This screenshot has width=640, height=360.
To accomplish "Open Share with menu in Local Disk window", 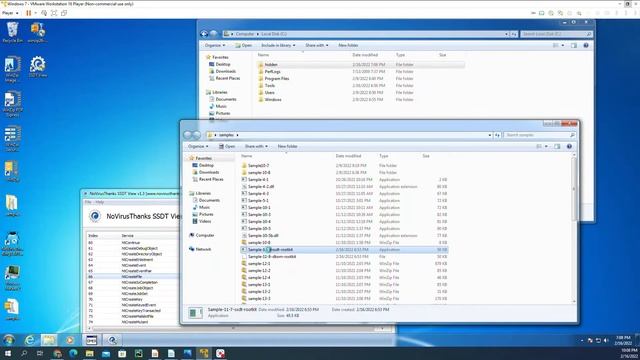I will pyautogui.click(x=317, y=45).
